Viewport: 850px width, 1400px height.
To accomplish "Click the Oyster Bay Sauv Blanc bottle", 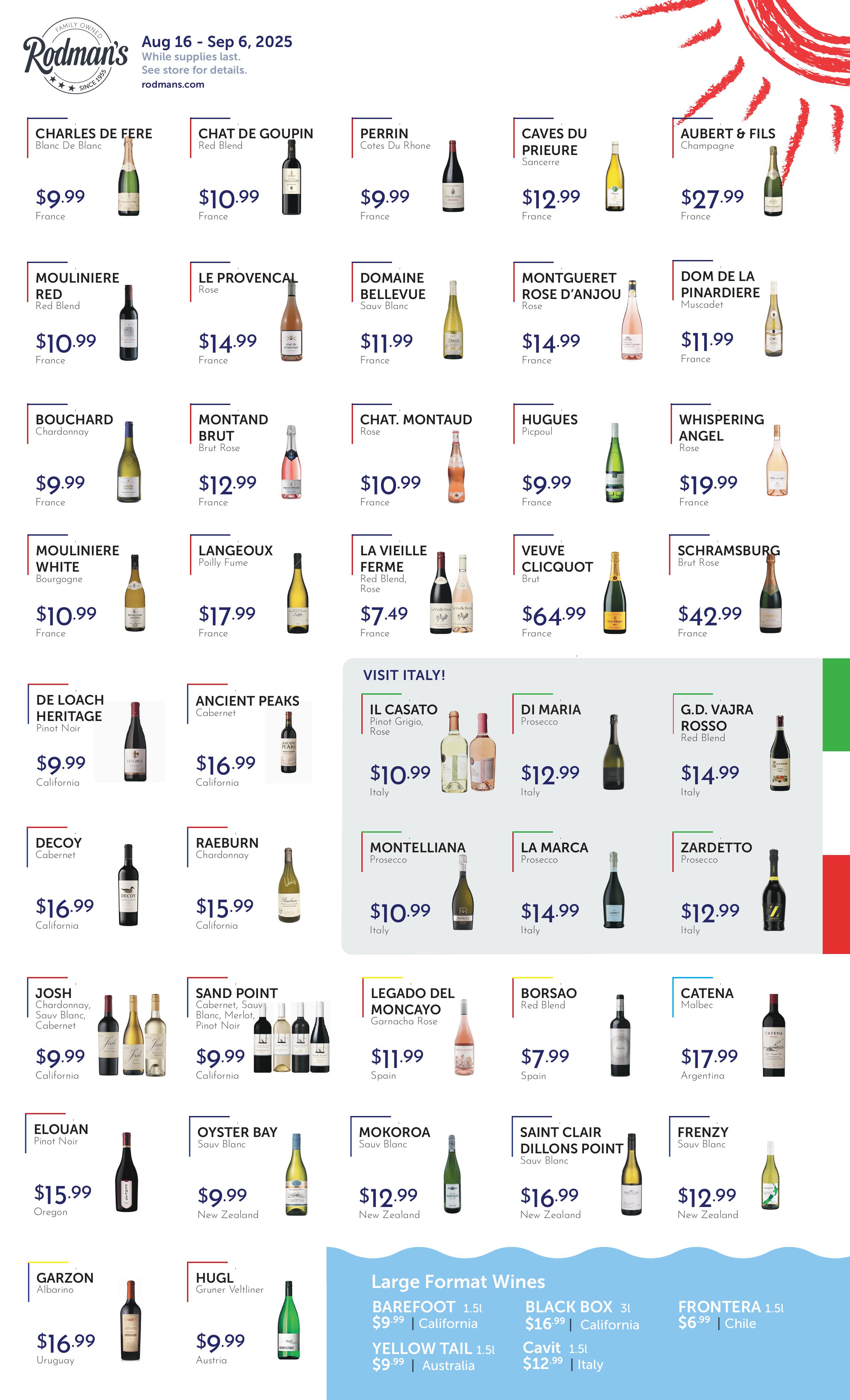I will click(x=296, y=1174).
